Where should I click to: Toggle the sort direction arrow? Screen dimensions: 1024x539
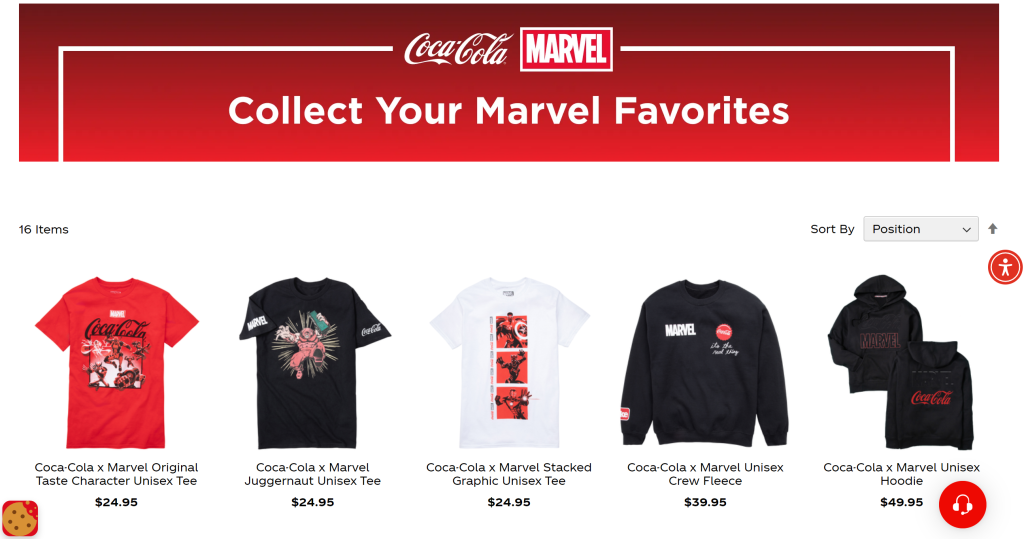pos(993,229)
